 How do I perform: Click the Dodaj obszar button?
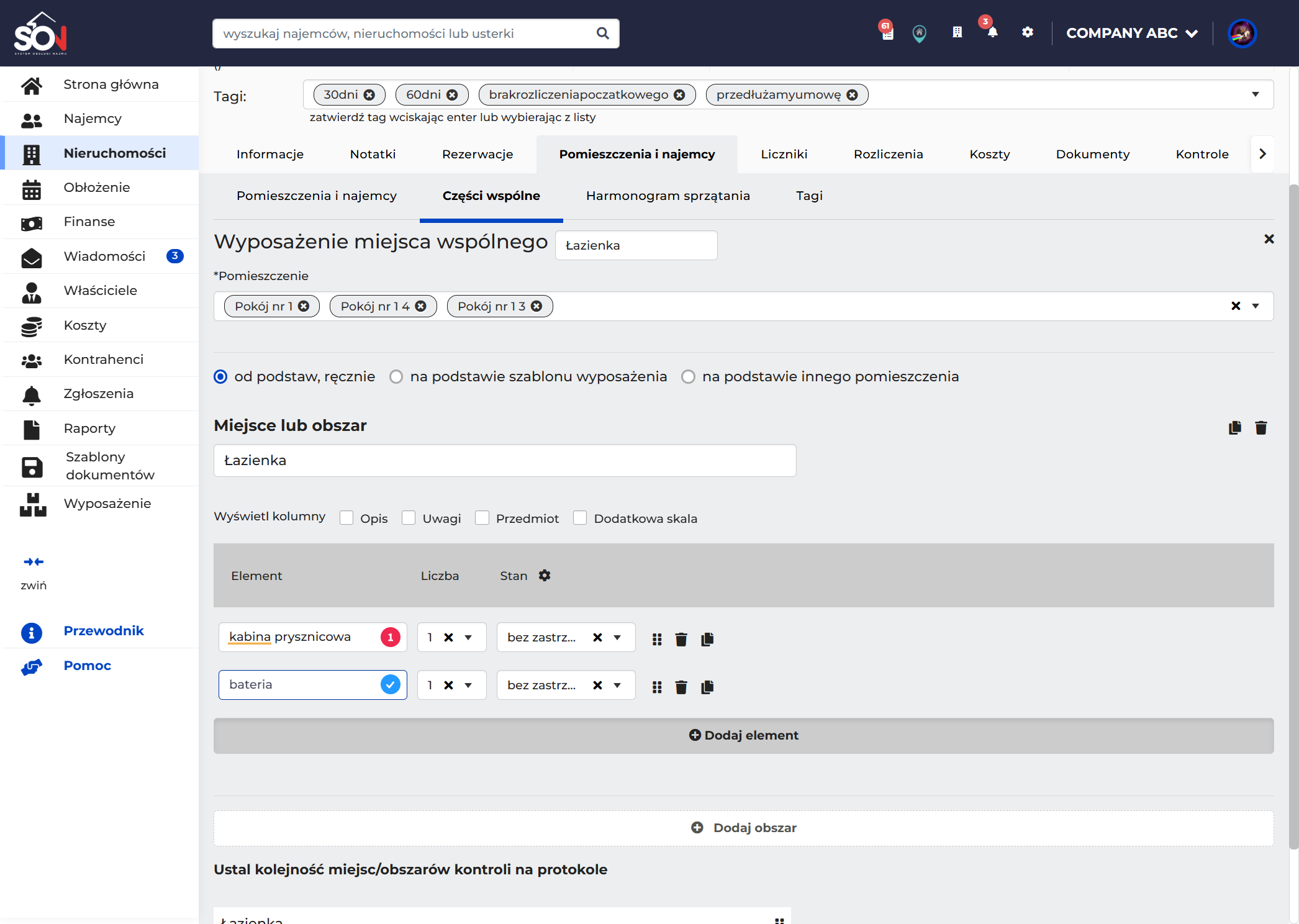743,828
